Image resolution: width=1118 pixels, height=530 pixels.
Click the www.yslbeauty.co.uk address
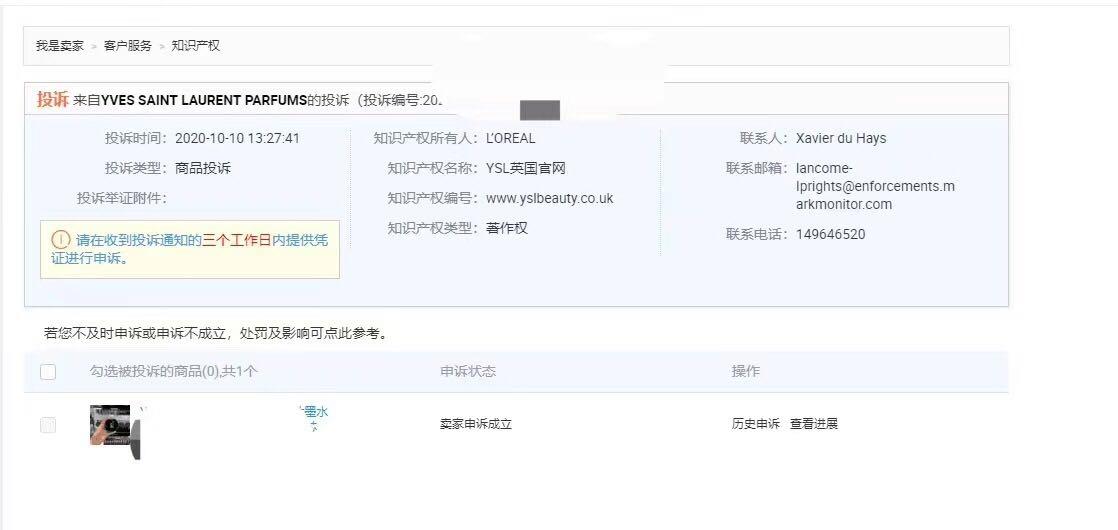pos(549,198)
